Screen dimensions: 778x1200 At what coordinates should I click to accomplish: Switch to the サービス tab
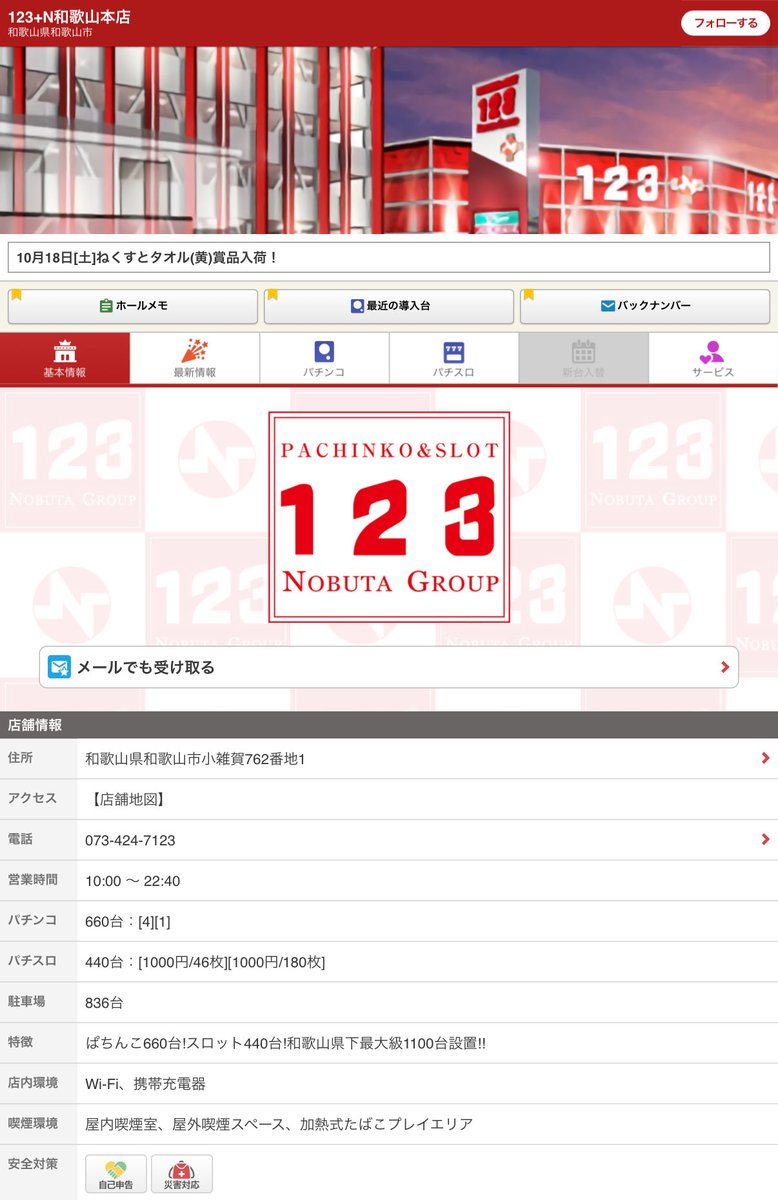(713, 358)
